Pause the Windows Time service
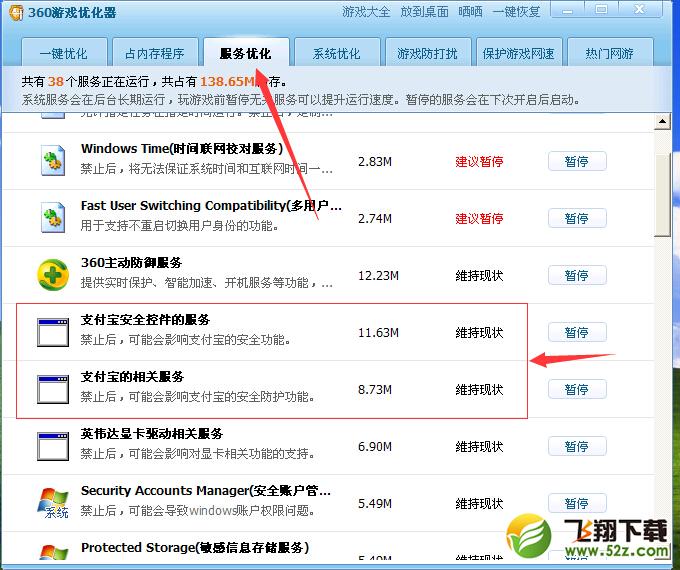Viewport: 680px width, 570px height. [577, 161]
